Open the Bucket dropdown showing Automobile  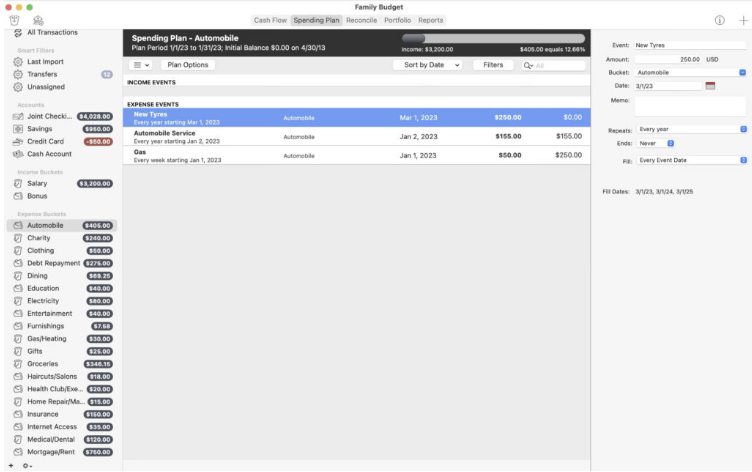tap(690, 72)
